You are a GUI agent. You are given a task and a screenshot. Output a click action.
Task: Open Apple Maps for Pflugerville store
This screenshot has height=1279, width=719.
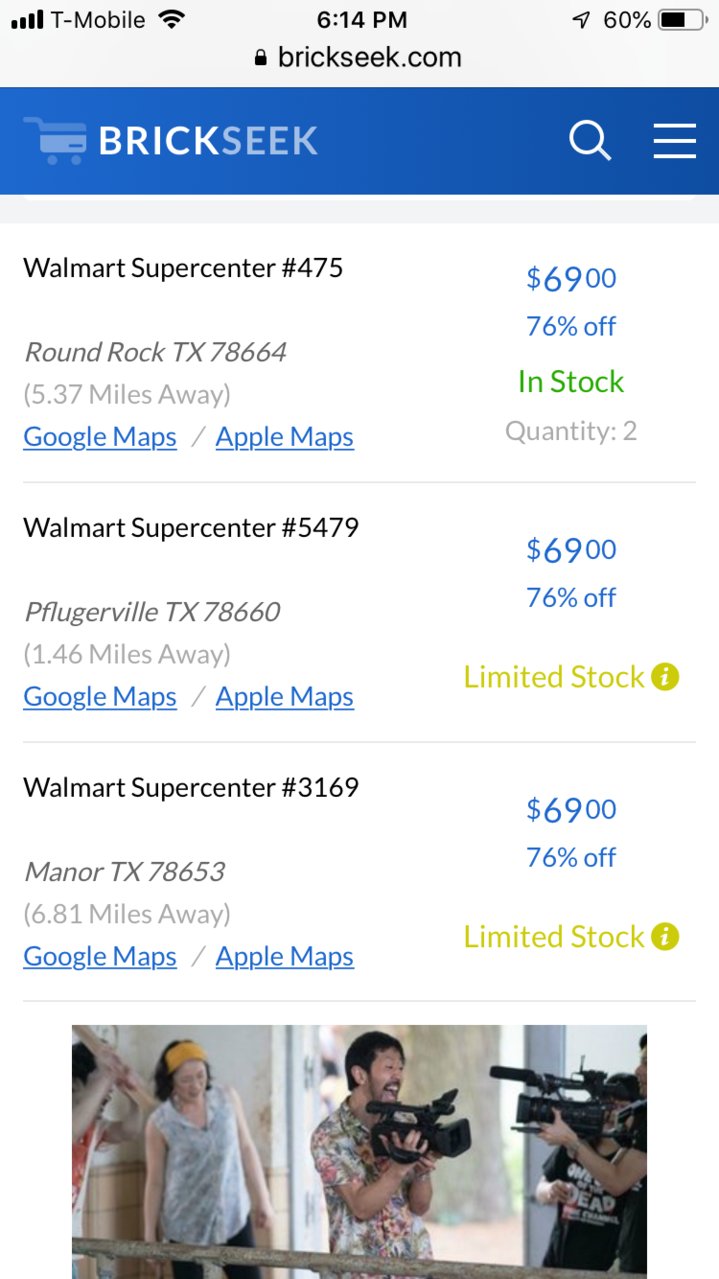click(285, 697)
